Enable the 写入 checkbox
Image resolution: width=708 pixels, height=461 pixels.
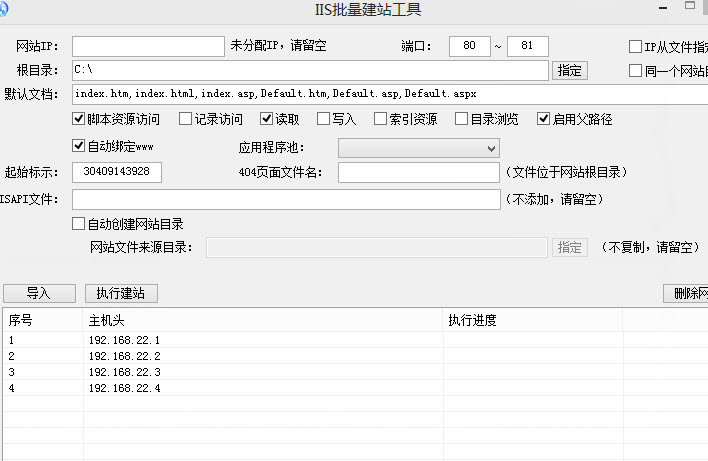(323, 119)
